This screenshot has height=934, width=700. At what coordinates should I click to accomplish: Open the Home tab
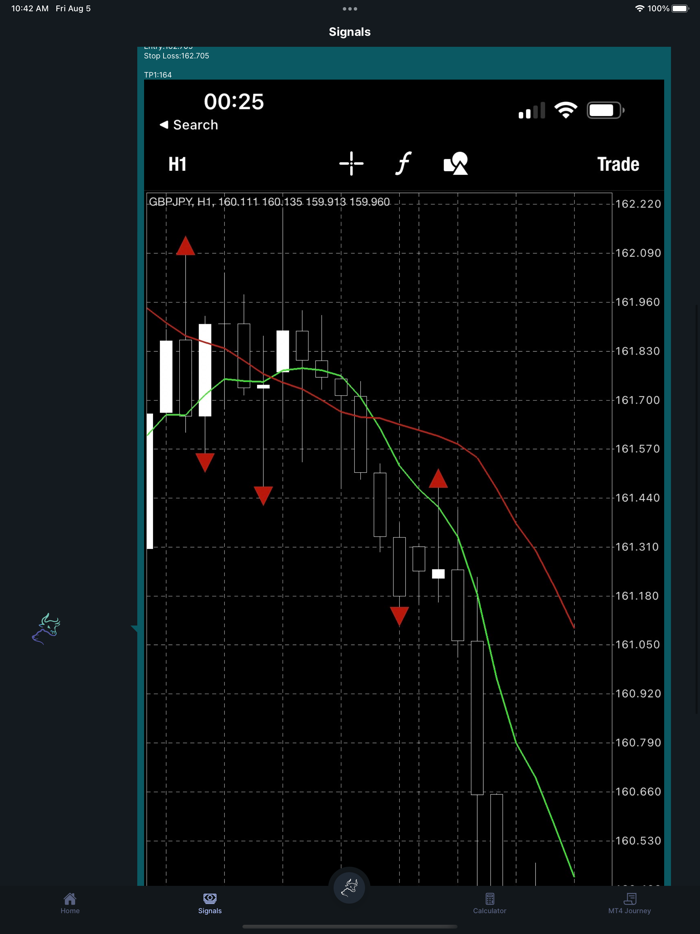(70, 903)
